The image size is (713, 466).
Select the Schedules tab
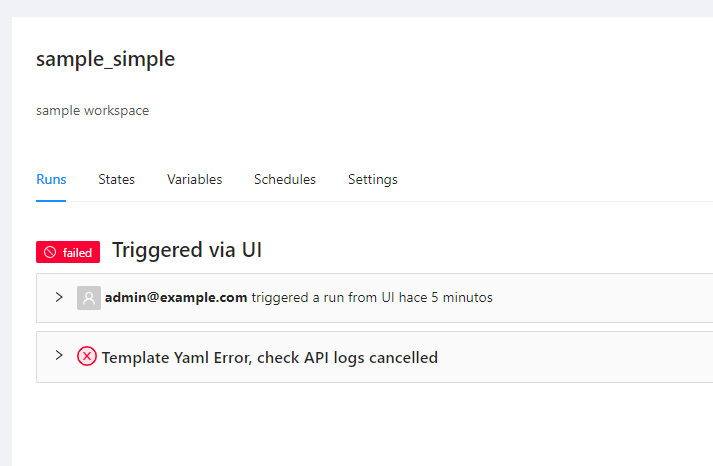click(284, 180)
